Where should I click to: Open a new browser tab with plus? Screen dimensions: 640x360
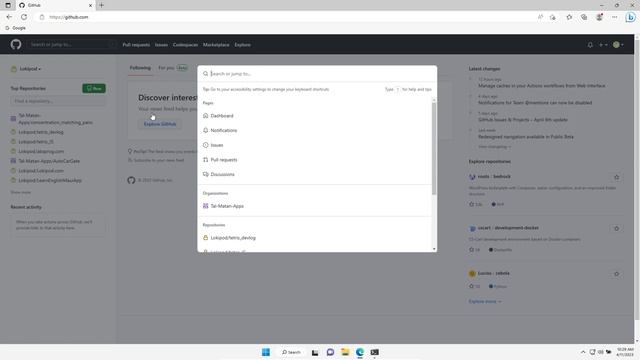point(101,5)
